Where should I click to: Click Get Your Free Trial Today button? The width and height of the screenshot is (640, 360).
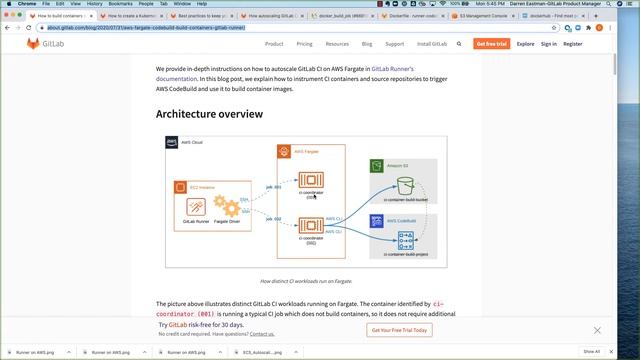399,330
